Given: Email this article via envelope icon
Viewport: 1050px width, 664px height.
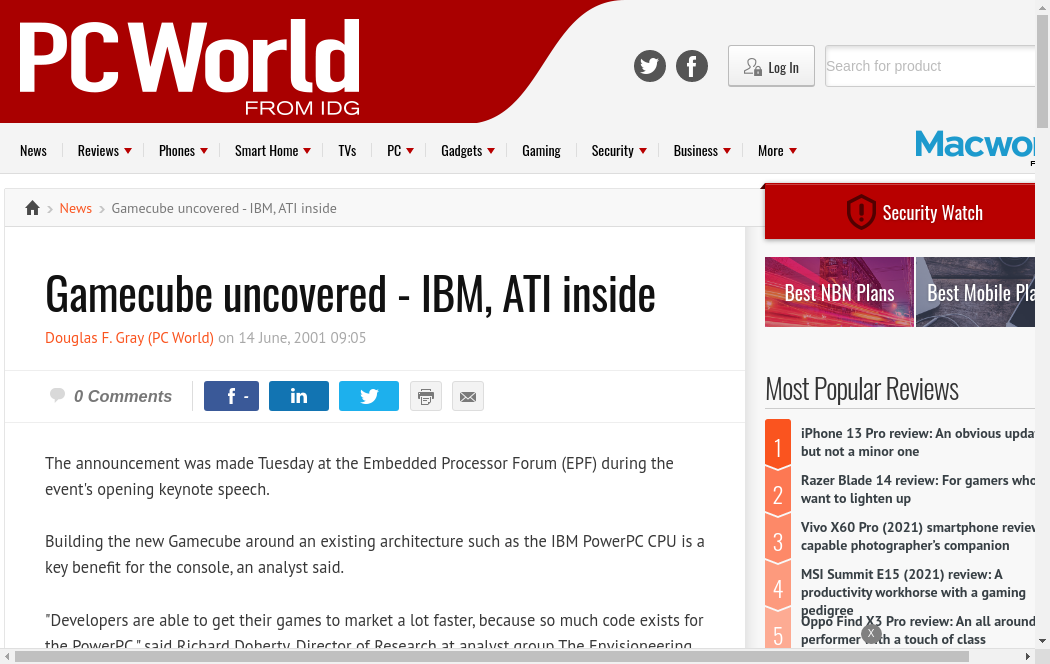Looking at the screenshot, I should pos(468,396).
